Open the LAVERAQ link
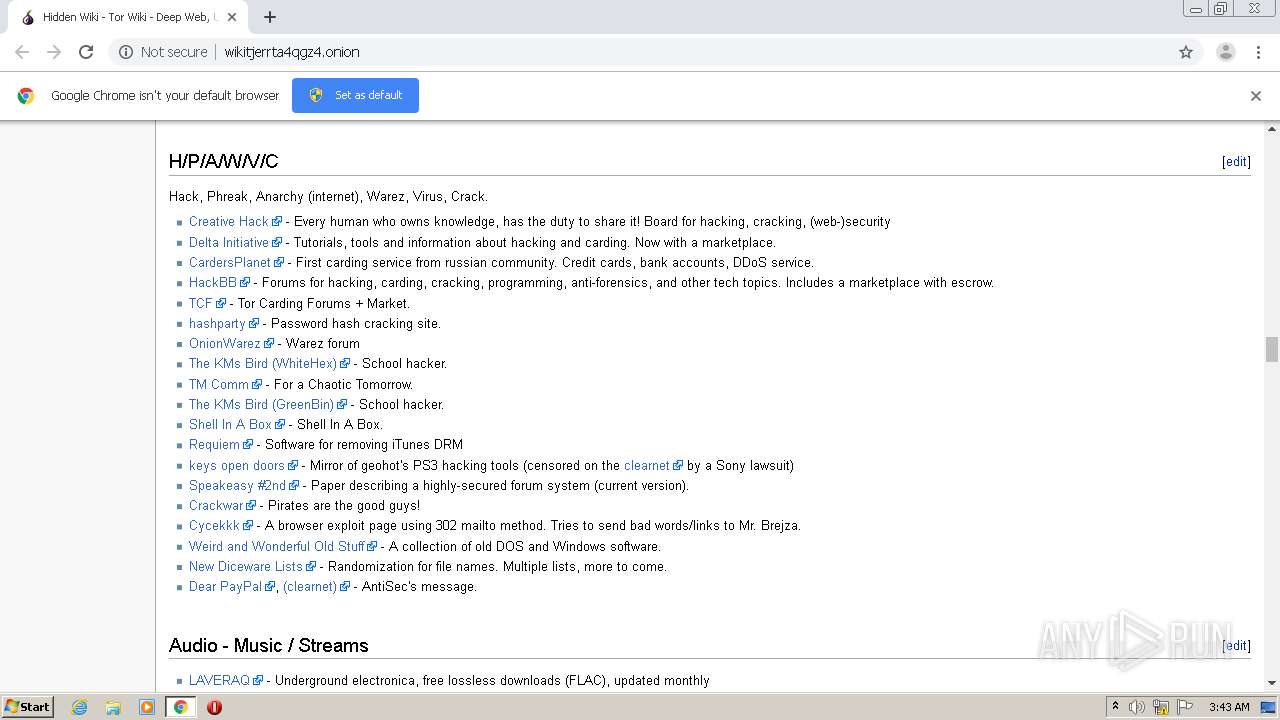The image size is (1280, 720). (x=220, y=680)
